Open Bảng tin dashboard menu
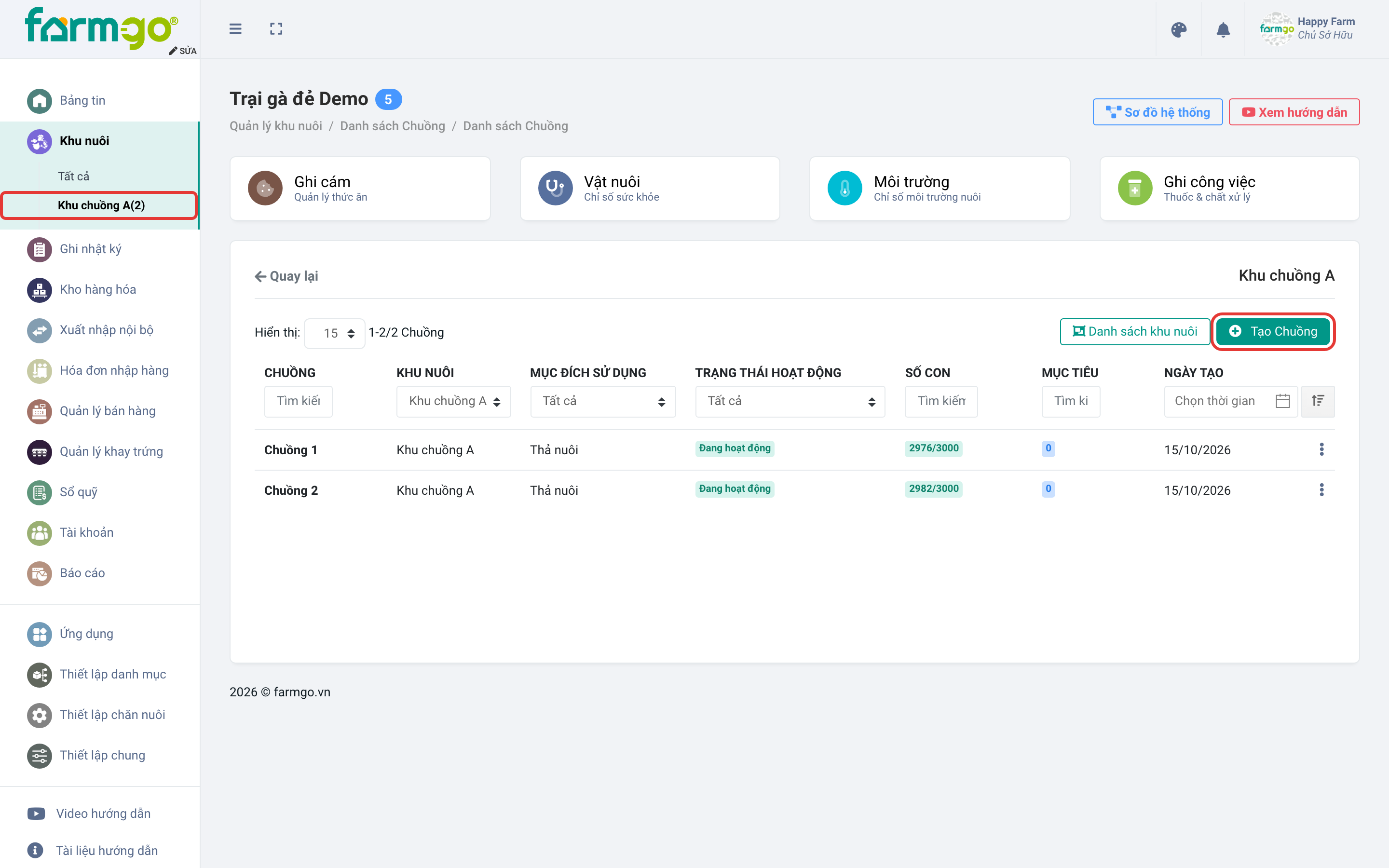 pos(82,100)
